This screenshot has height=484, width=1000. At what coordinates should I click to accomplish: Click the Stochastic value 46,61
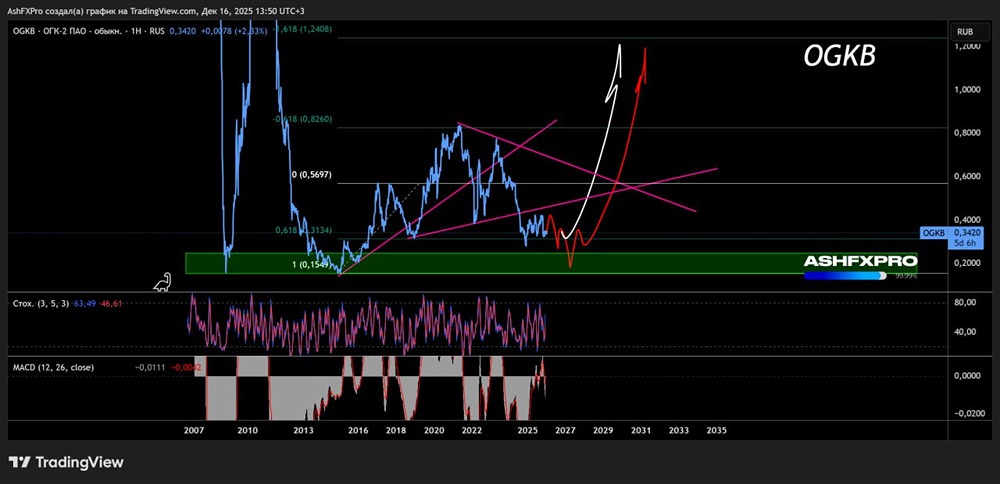pyautogui.click(x=110, y=304)
